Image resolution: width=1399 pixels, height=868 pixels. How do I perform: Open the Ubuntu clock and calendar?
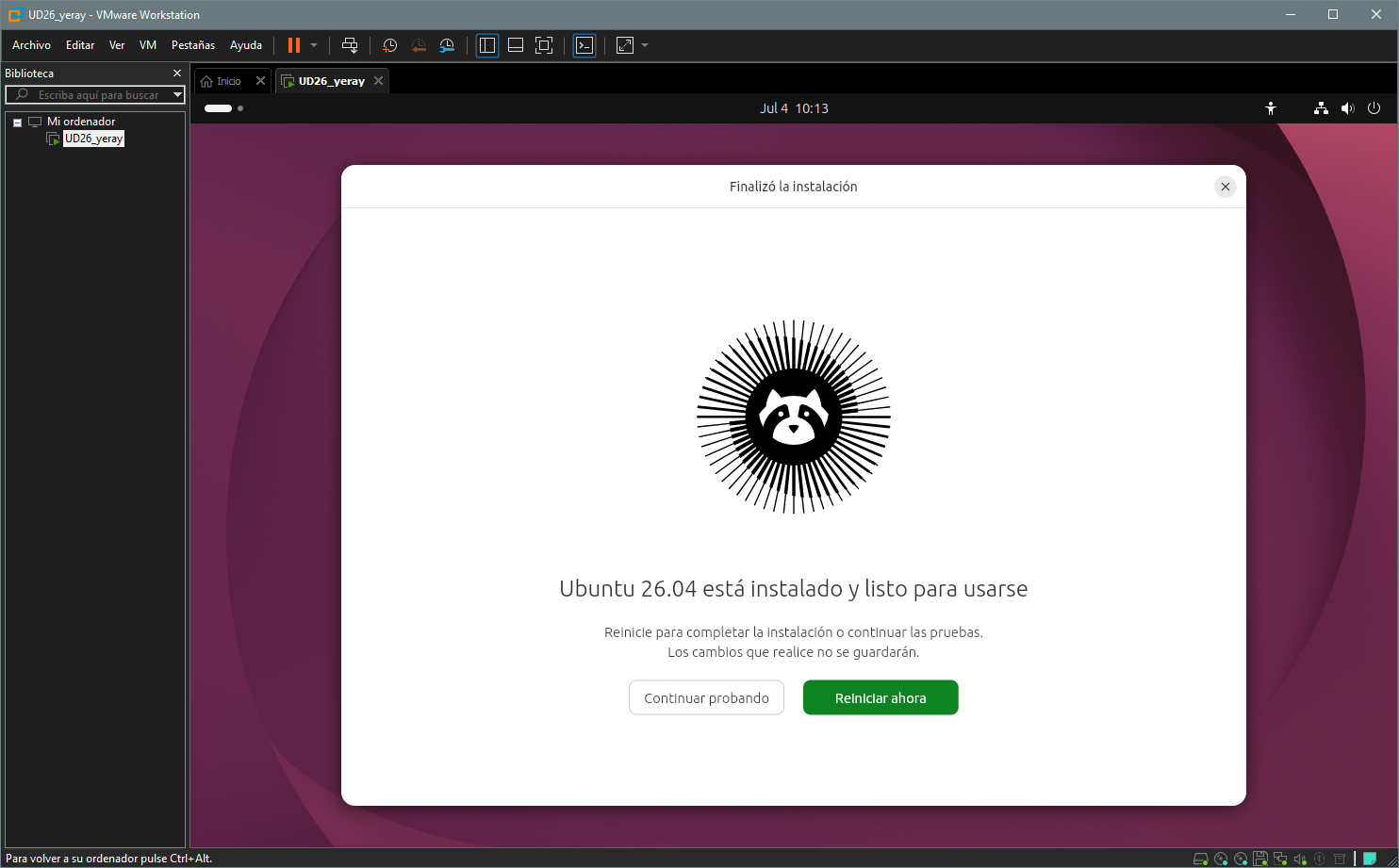[794, 108]
